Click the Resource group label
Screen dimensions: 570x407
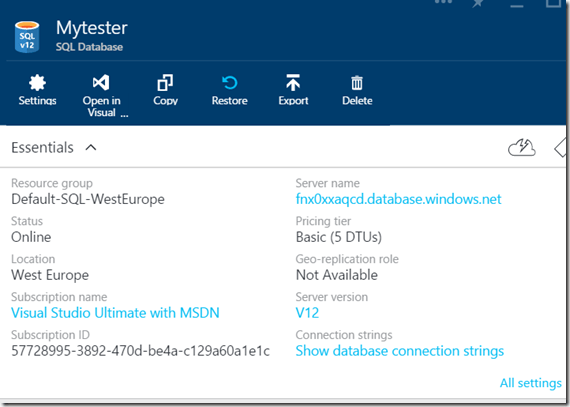(52, 183)
